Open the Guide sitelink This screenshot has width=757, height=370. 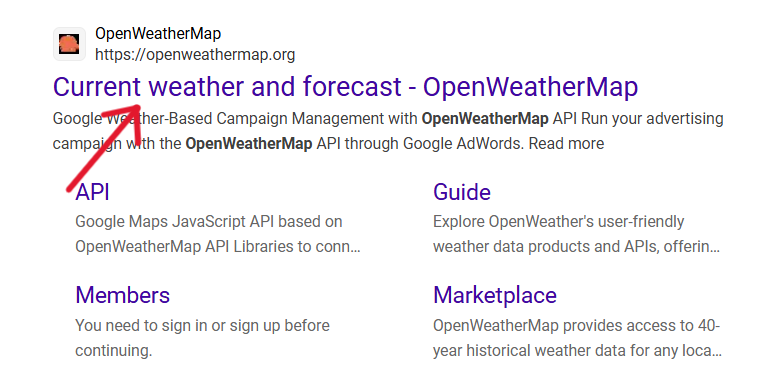pyautogui.click(x=462, y=192)
